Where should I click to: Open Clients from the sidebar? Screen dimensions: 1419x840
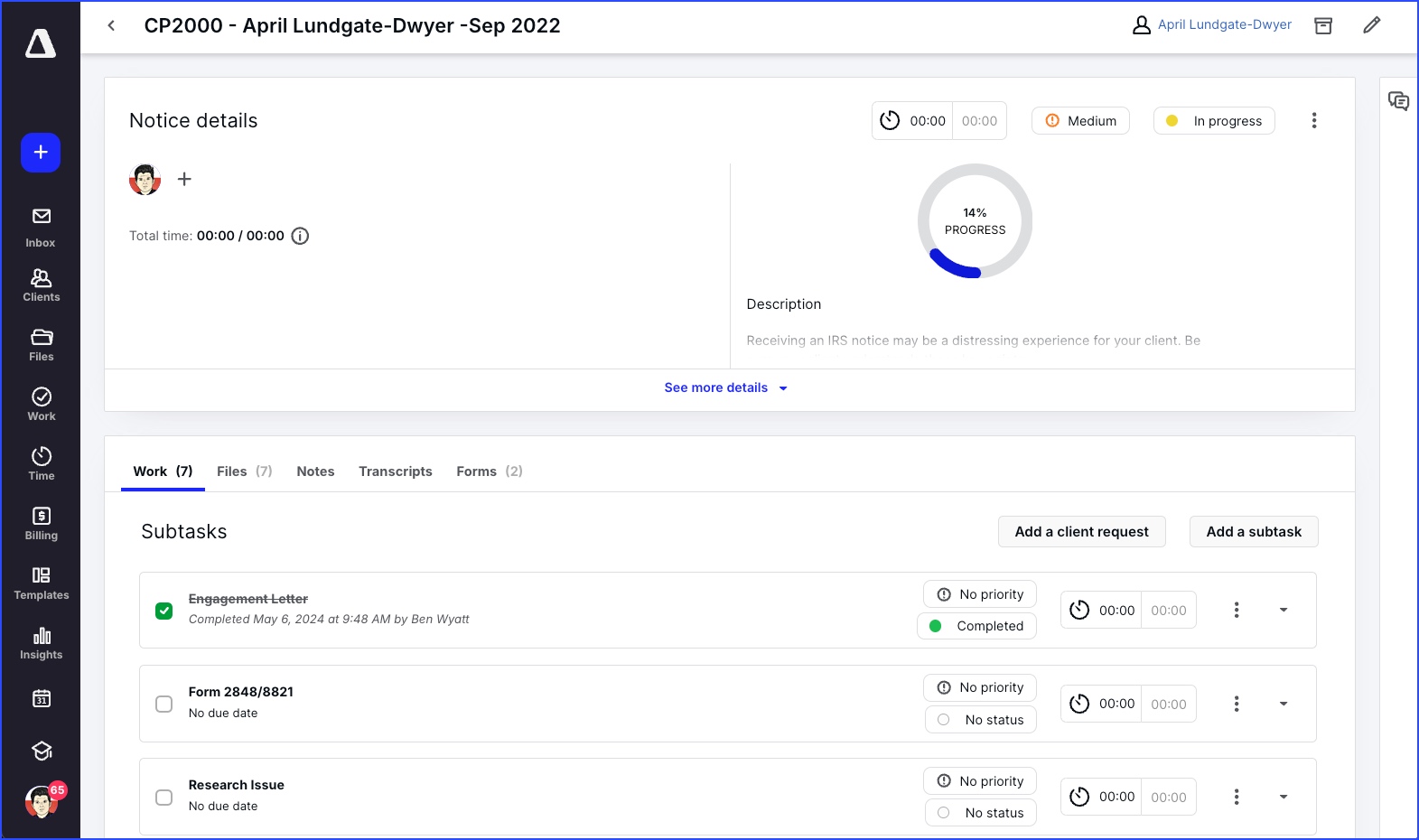click(41, 285)
